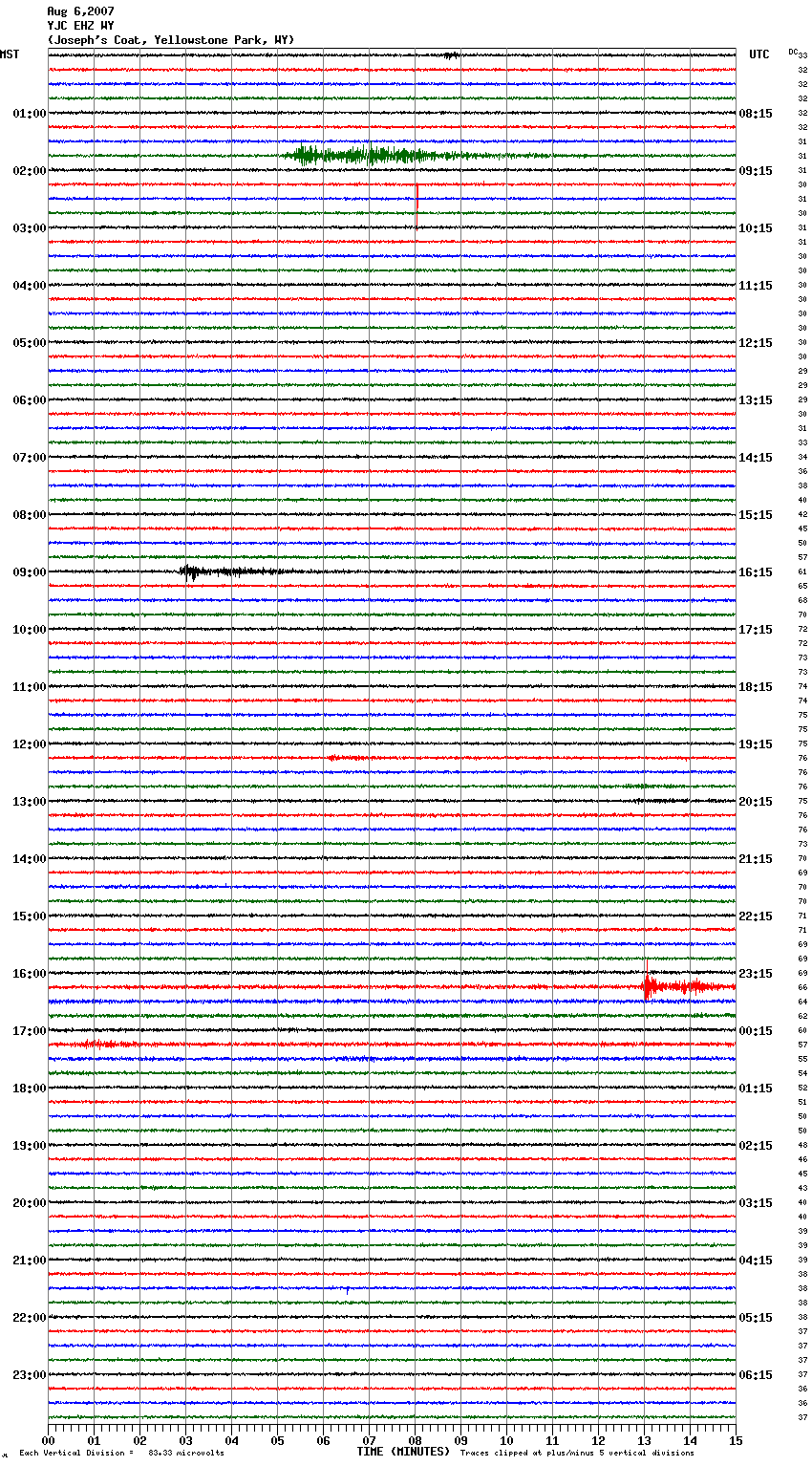This screenshot has height=1466, width=812.
Task: Click the minute axis tick label "05"
Action: pos(277,1440)
